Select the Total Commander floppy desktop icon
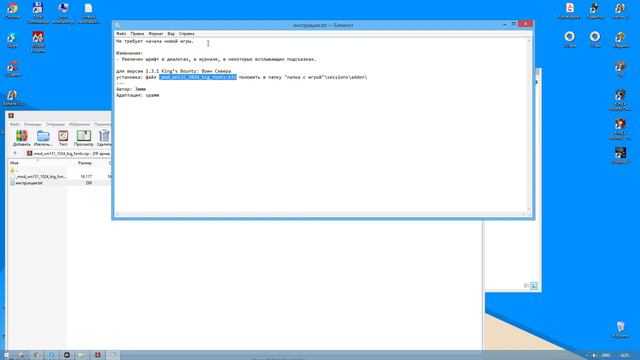 click(x=38, y=12)
